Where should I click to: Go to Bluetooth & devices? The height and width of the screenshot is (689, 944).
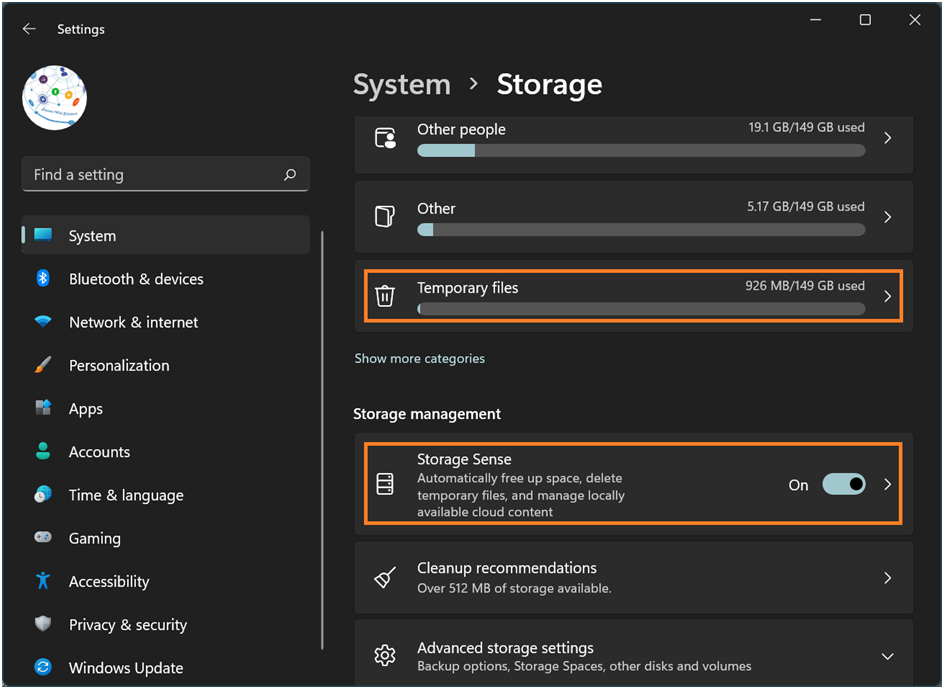click(136, 279)
